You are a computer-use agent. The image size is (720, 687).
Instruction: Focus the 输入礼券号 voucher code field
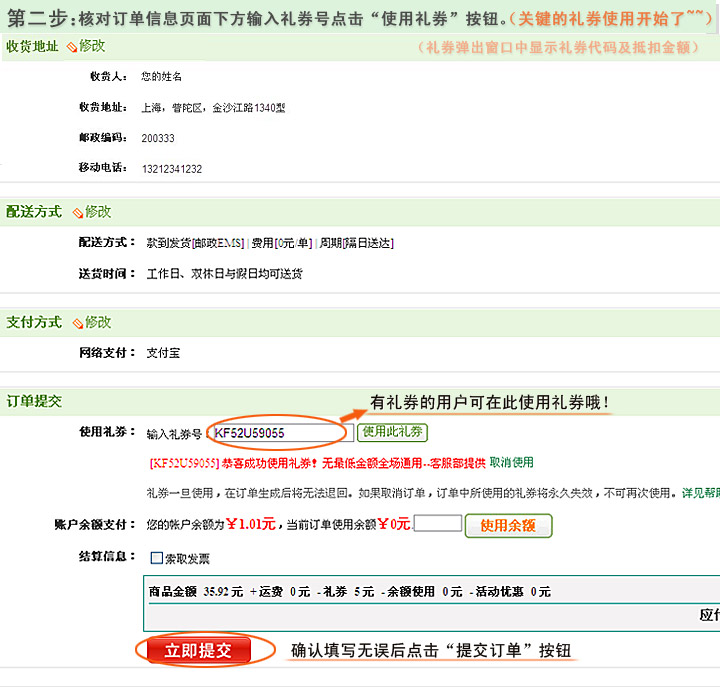click(280, 433)
